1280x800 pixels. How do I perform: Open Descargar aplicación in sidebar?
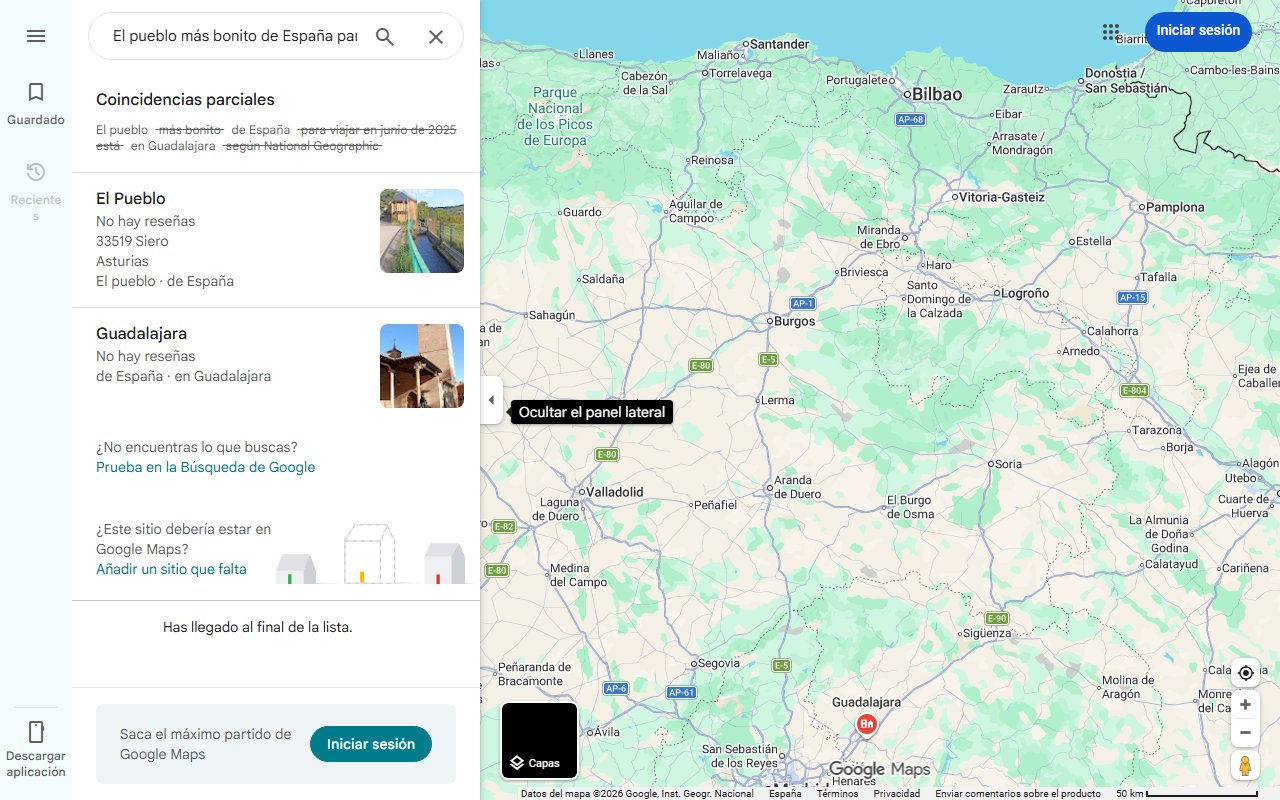[x=36, y=748]
